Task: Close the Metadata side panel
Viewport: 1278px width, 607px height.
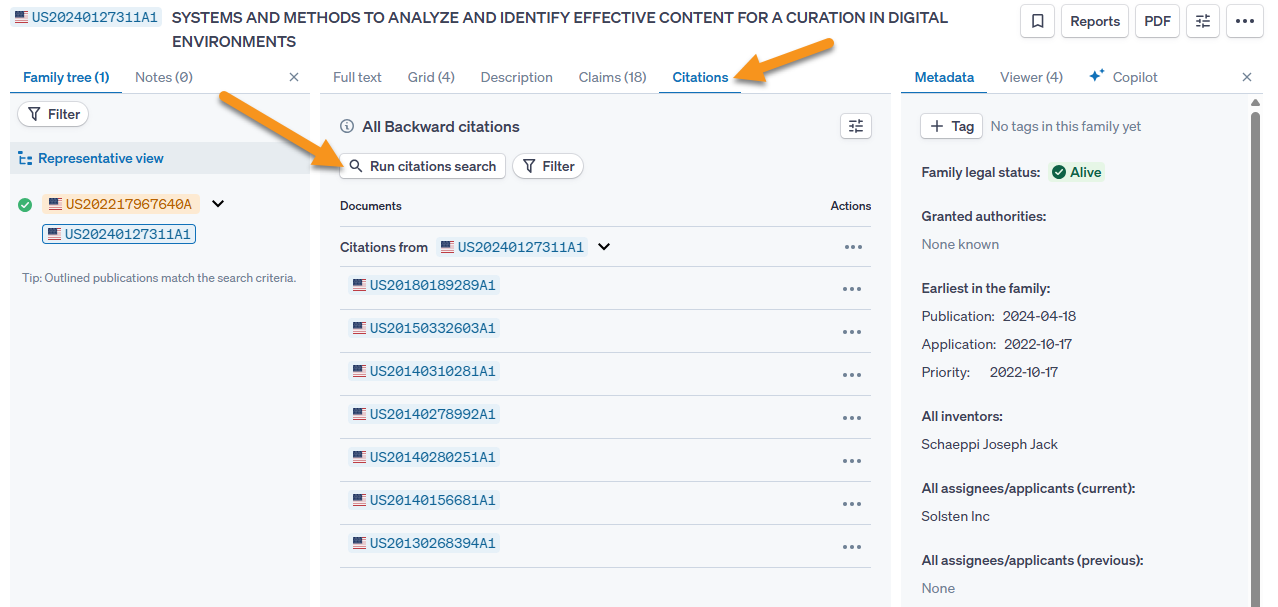Action: [1246, 77]
